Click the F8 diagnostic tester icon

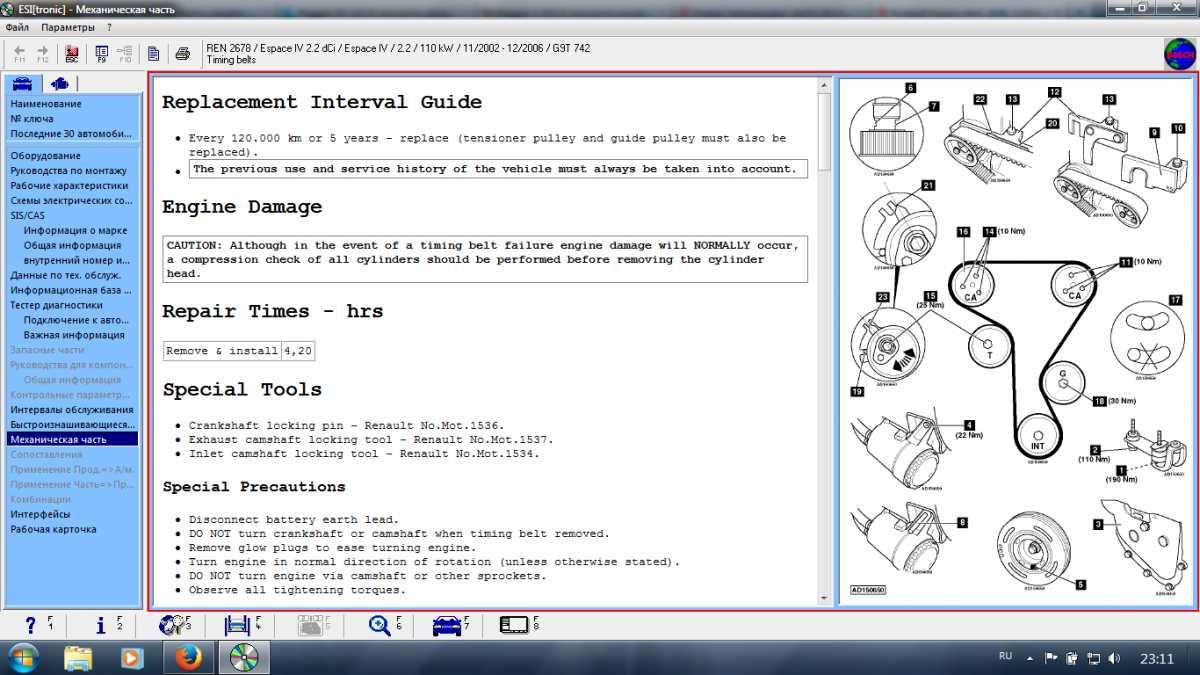[x=514, y=626]
